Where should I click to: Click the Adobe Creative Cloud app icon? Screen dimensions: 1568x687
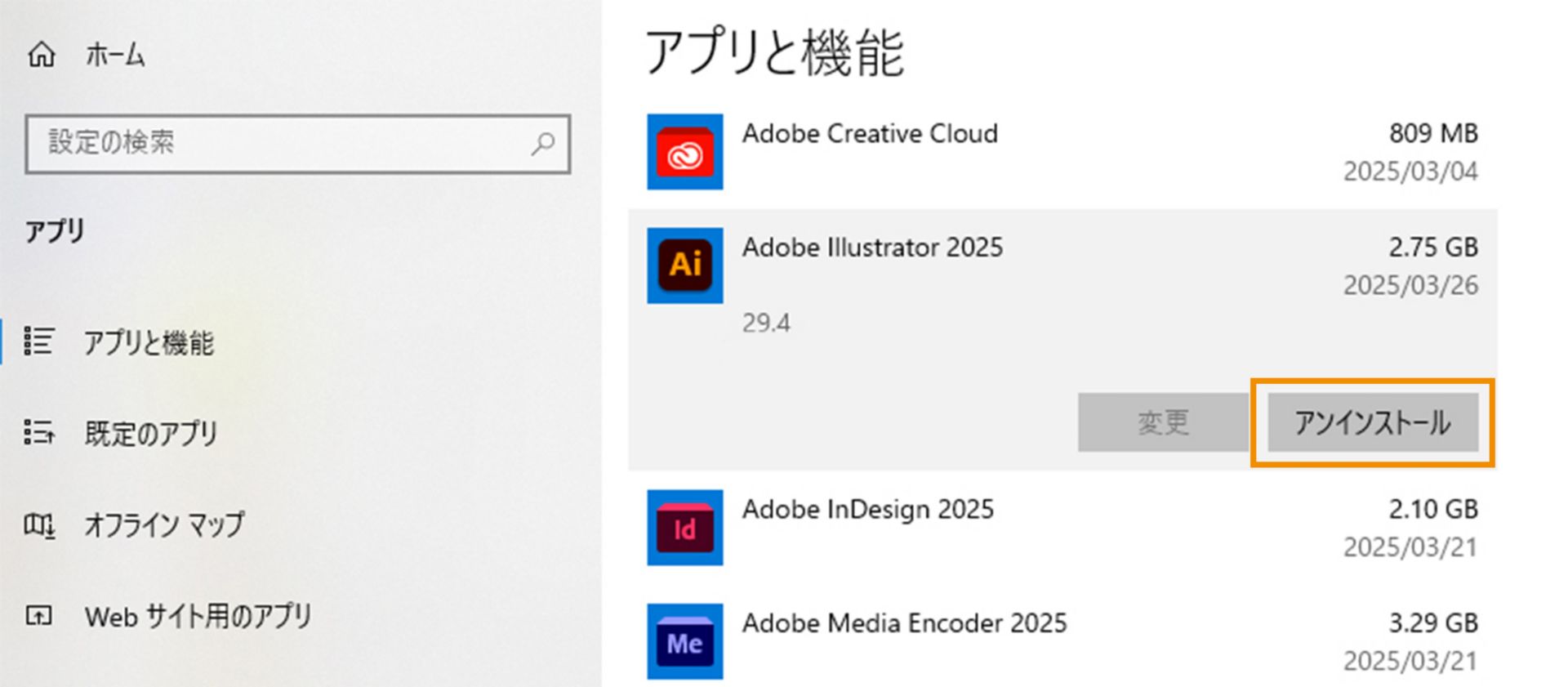(x=685, y=152)
